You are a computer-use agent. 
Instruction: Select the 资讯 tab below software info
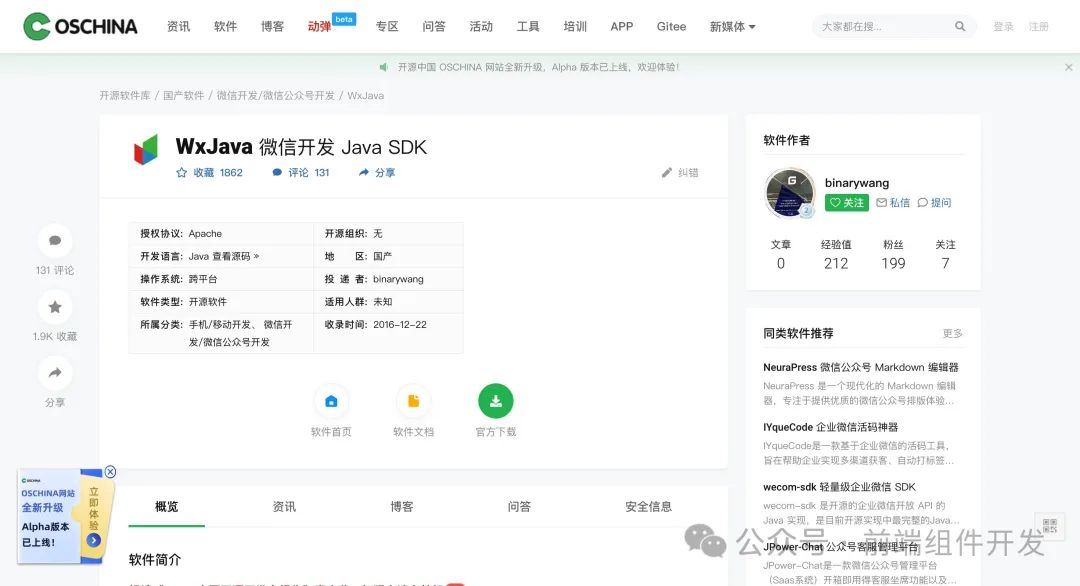tap(284, 506)
